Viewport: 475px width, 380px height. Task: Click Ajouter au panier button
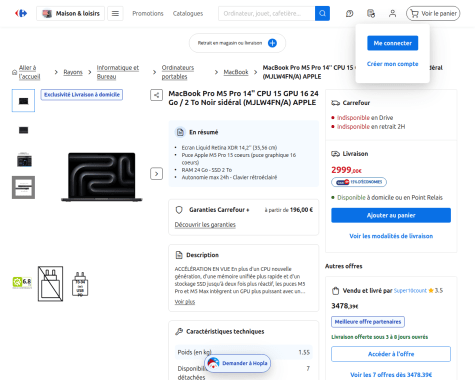click(x=391, y=215)
